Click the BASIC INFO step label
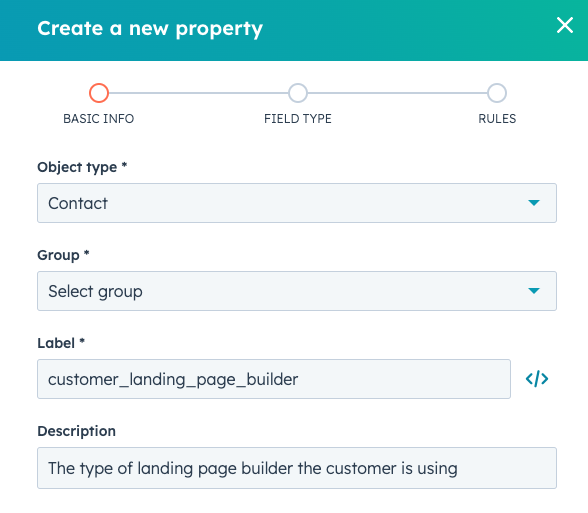 pyautogui.click(x=99, y=118)
